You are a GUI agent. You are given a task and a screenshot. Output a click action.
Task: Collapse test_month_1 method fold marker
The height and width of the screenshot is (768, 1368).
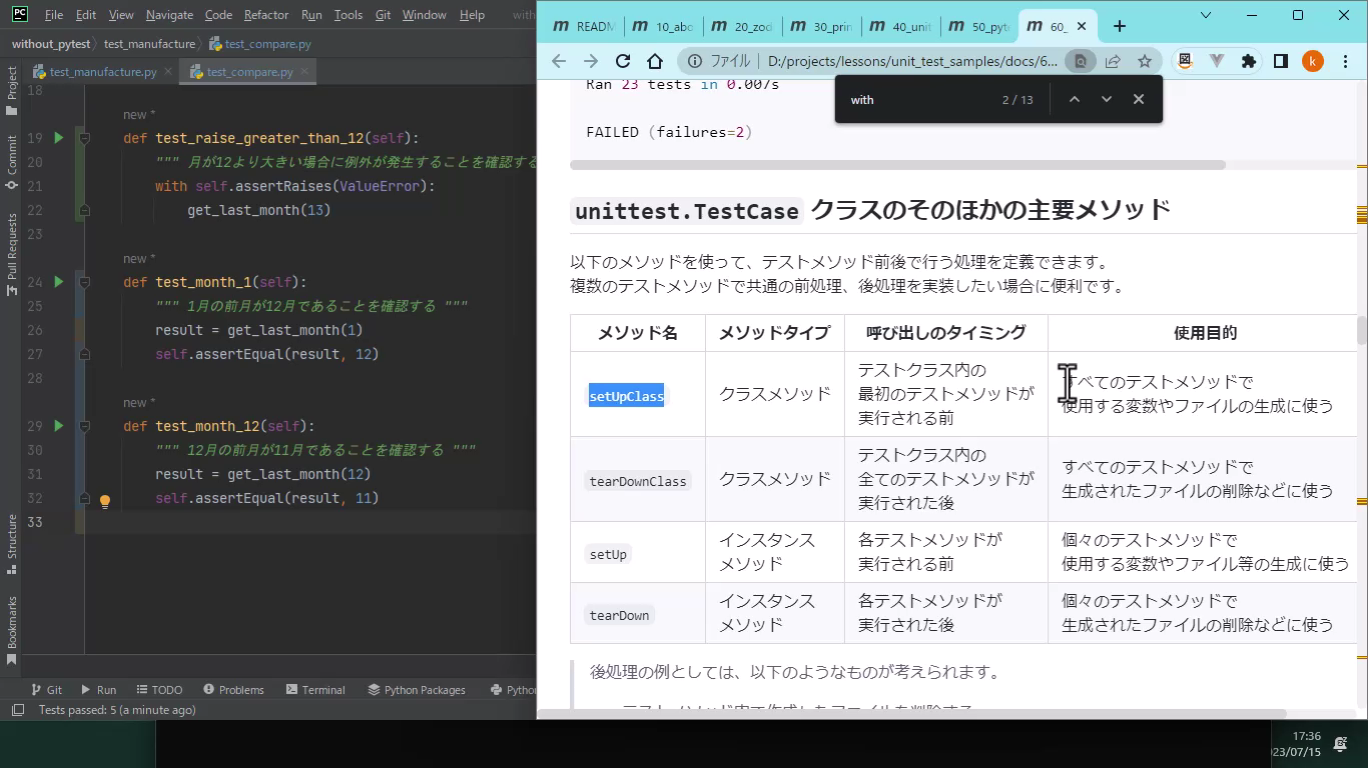point(85,282)
